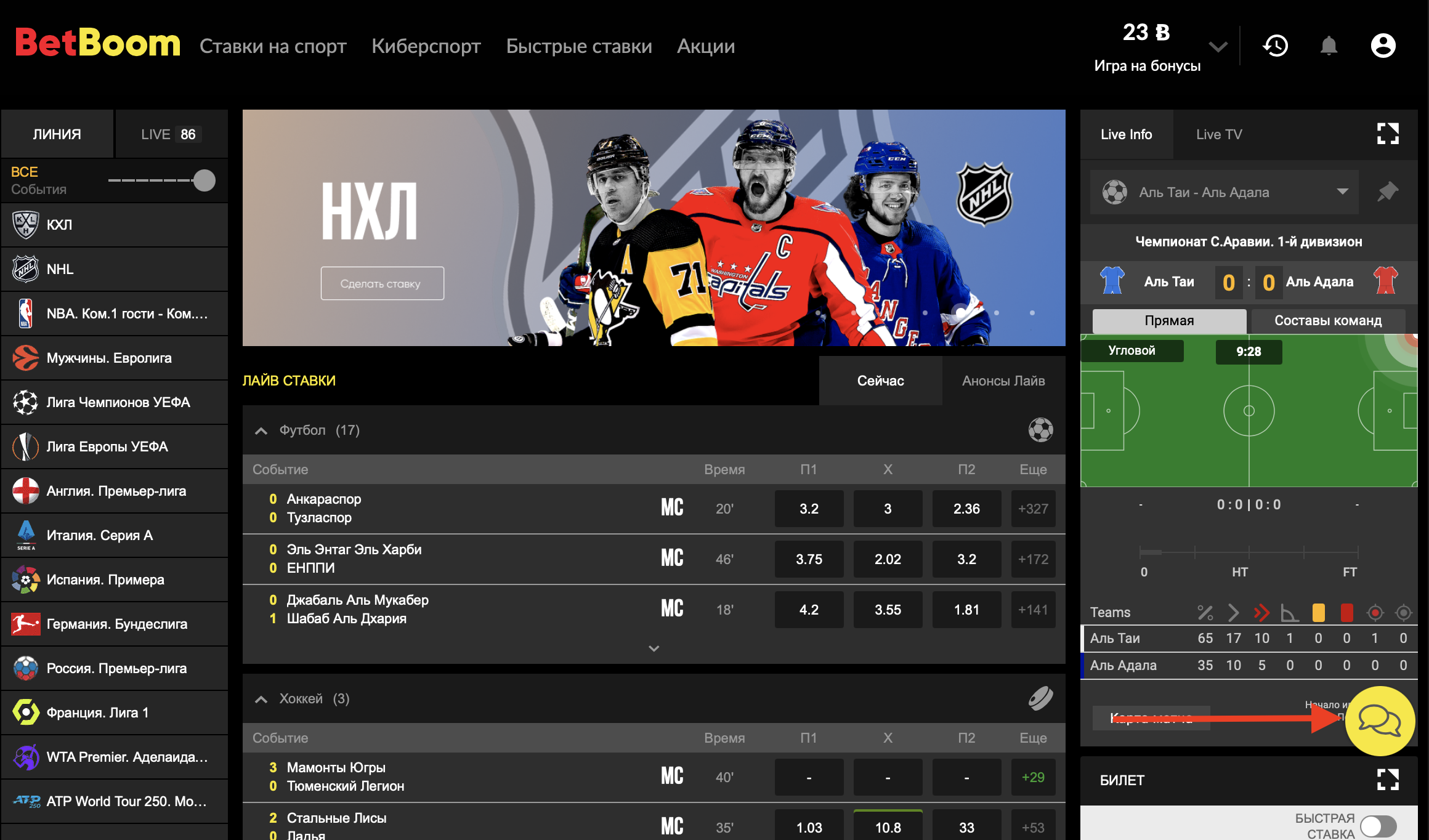
Task: Click the active banner carousel dot
Action: (x=960, y=313)
